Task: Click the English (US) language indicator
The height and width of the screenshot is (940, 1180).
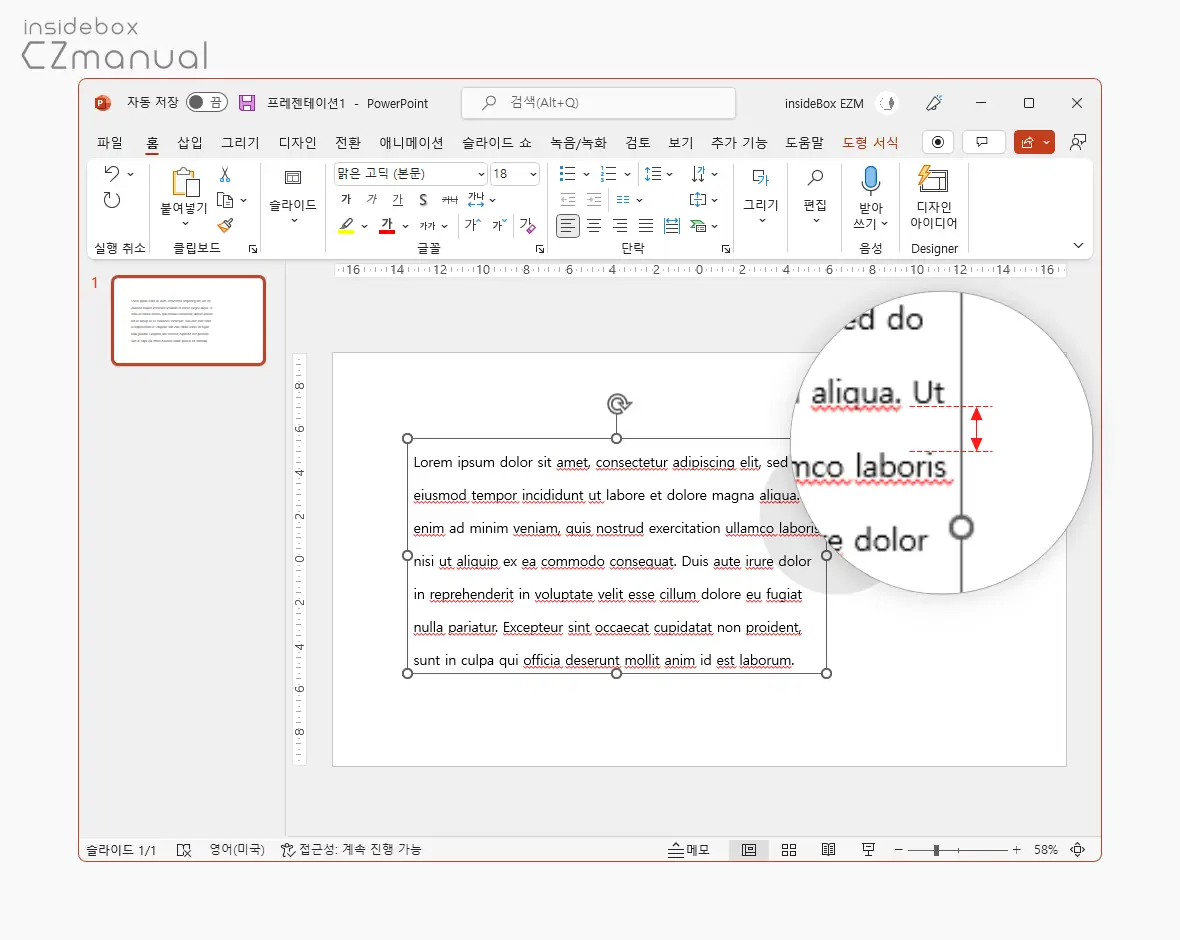Action: 237,850
